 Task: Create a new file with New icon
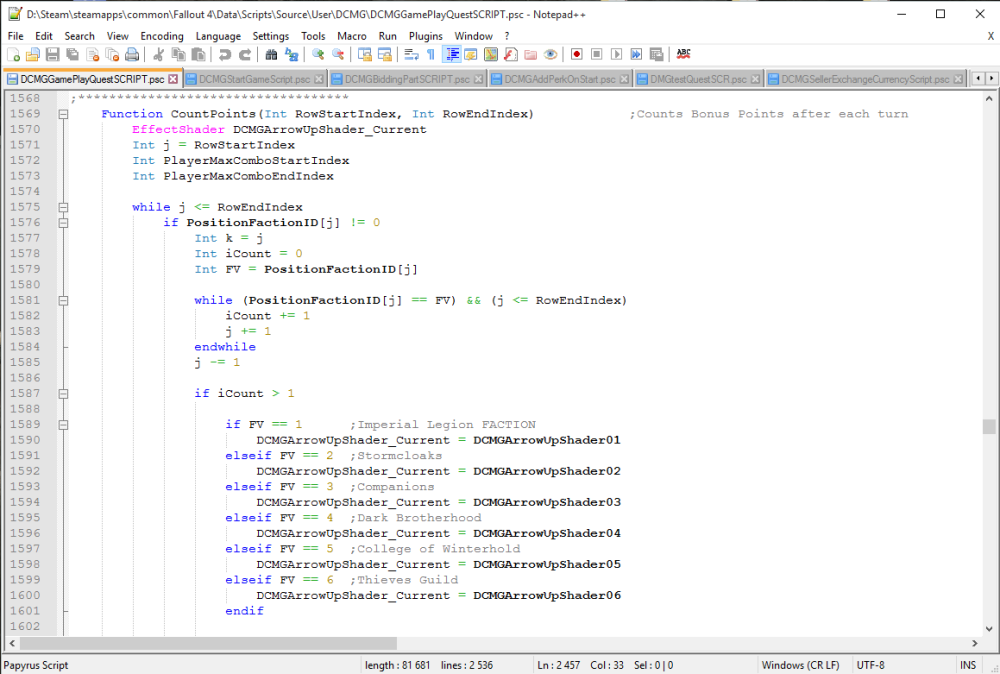tap(13, 55)
